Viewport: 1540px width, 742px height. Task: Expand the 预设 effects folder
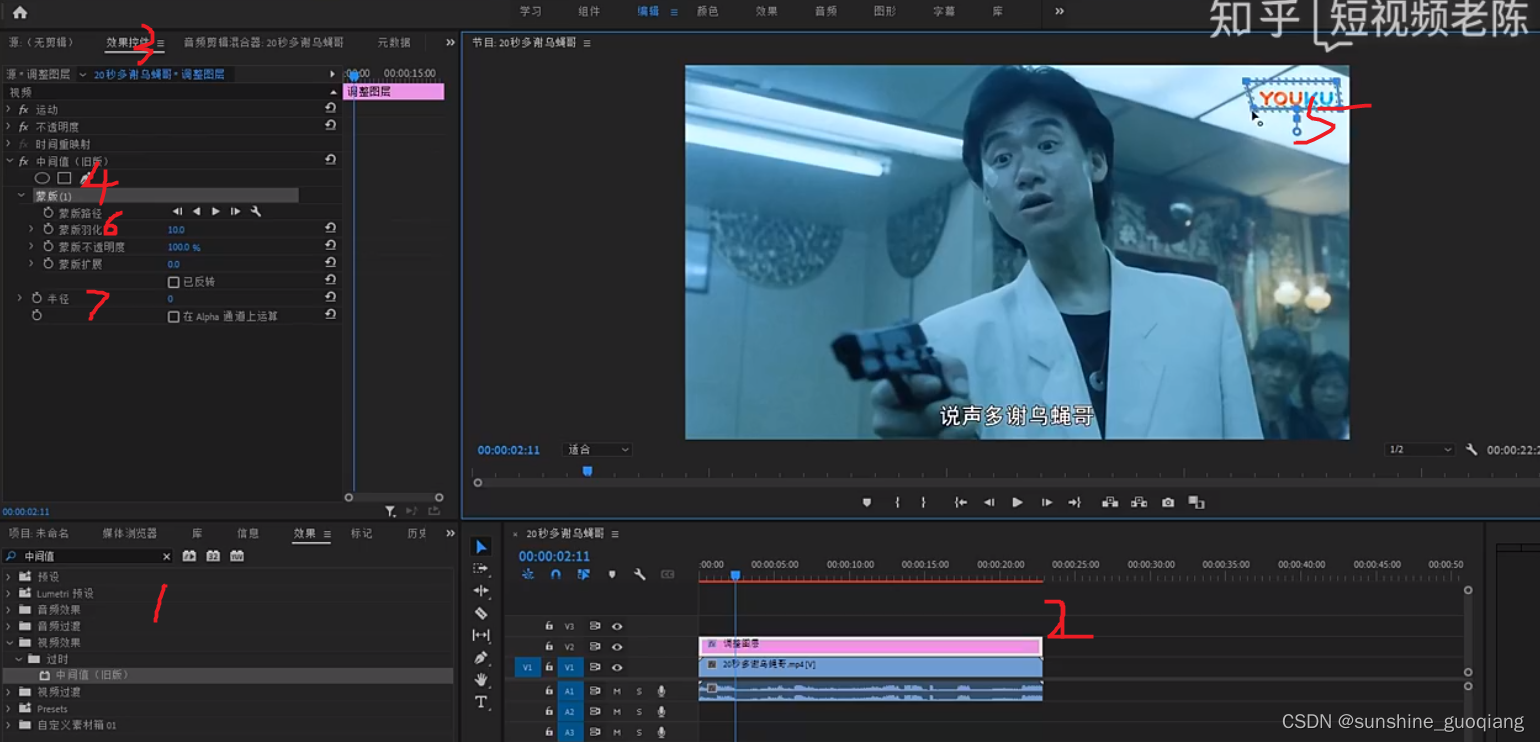point(9,577)
